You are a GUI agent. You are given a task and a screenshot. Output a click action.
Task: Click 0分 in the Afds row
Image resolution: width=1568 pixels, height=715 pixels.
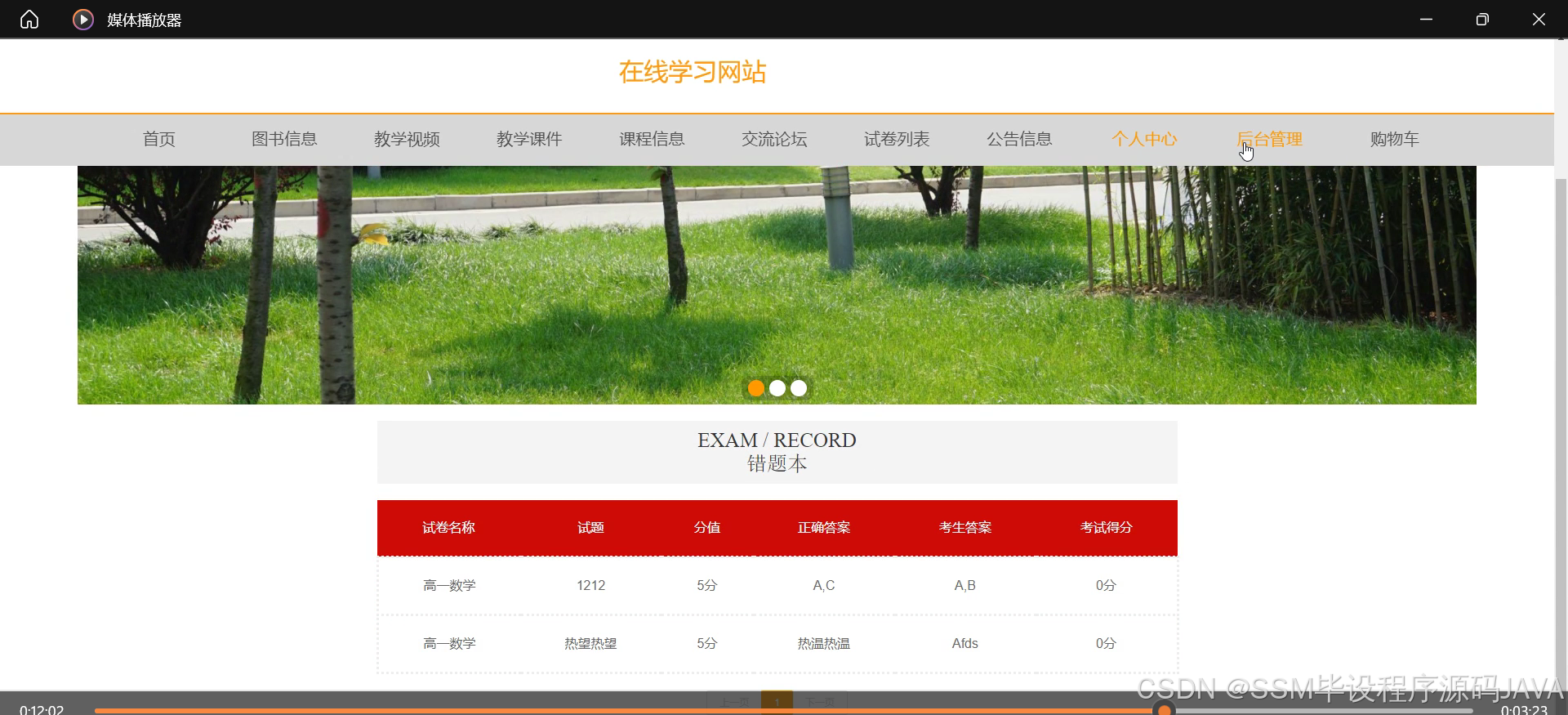click(x=1106, y=643)
